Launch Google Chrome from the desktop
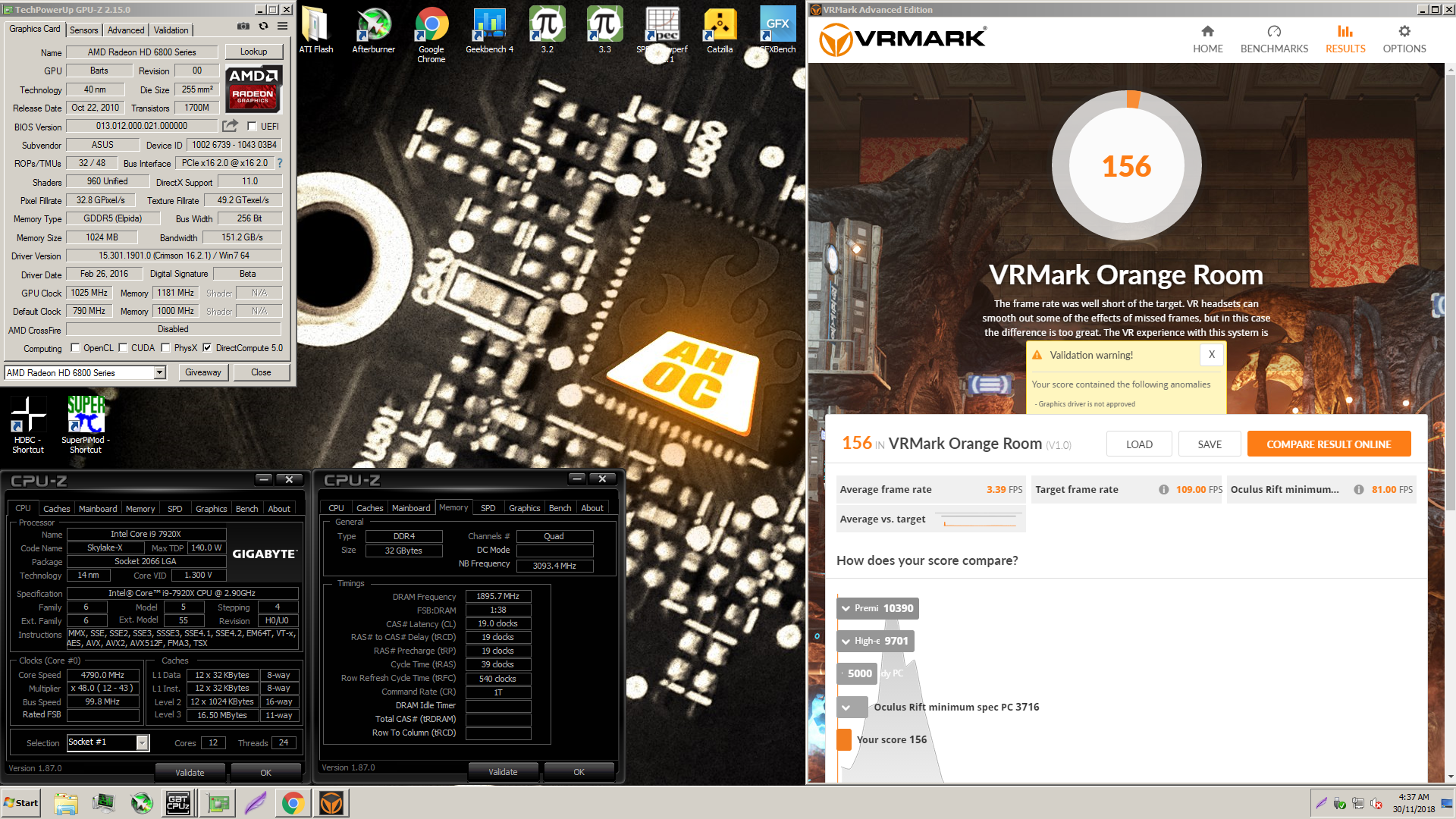 [431, 35]
